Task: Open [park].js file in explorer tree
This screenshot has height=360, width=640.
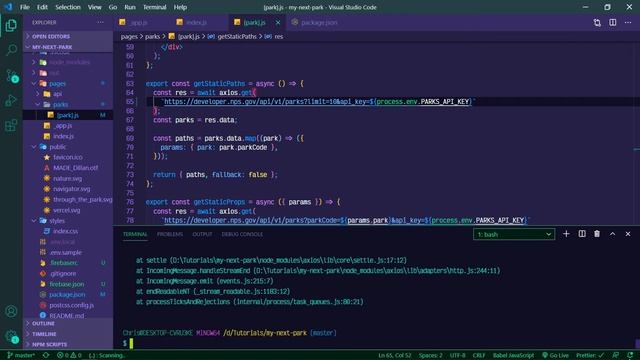Action: [x=68, y=115]
